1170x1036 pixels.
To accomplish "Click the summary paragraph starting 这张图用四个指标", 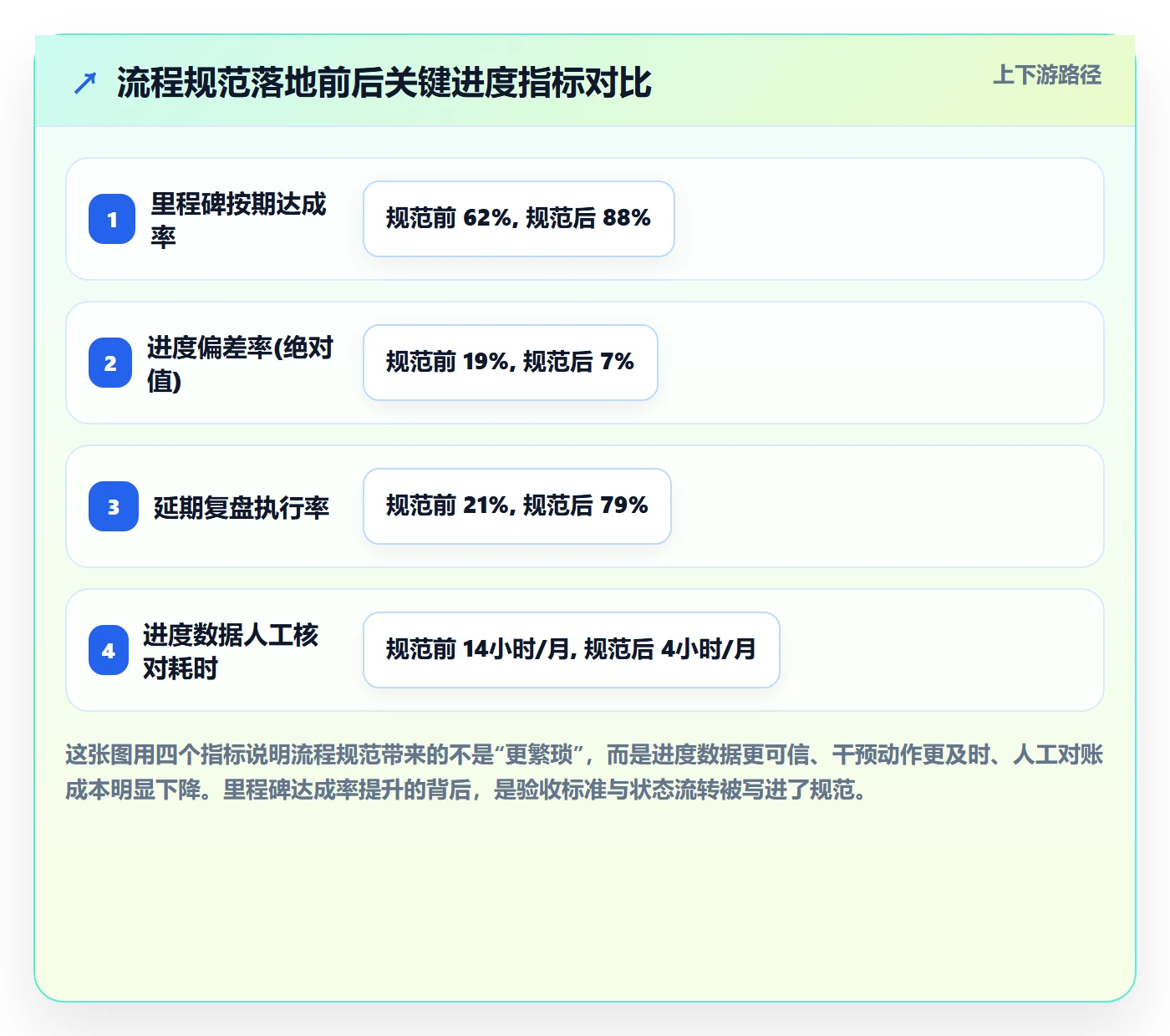I will pos(584,772).
